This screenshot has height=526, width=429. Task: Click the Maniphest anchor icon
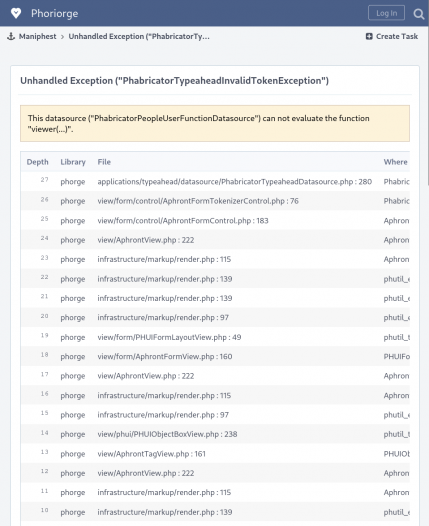tap(11, 36)
